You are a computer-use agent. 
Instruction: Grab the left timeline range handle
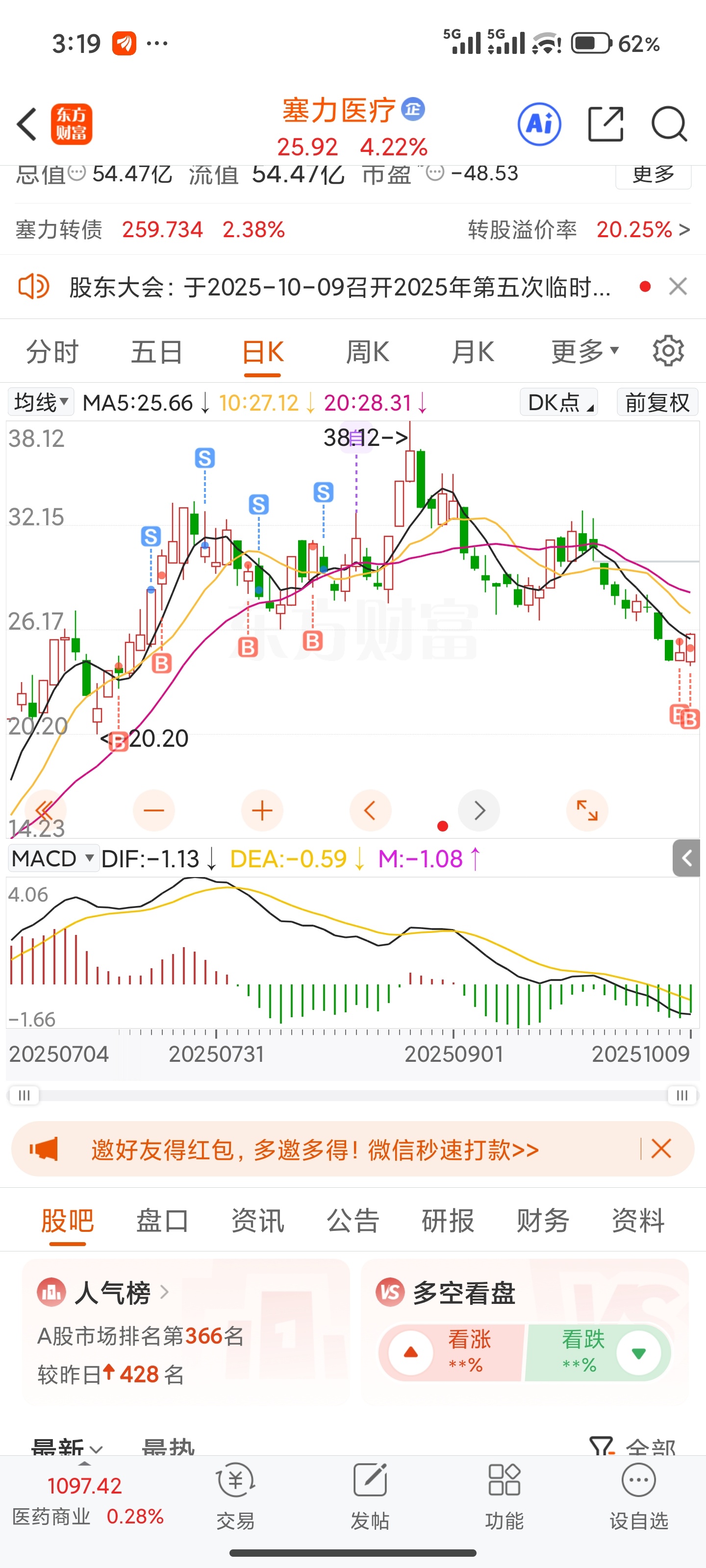click(x=24, y=1095)
